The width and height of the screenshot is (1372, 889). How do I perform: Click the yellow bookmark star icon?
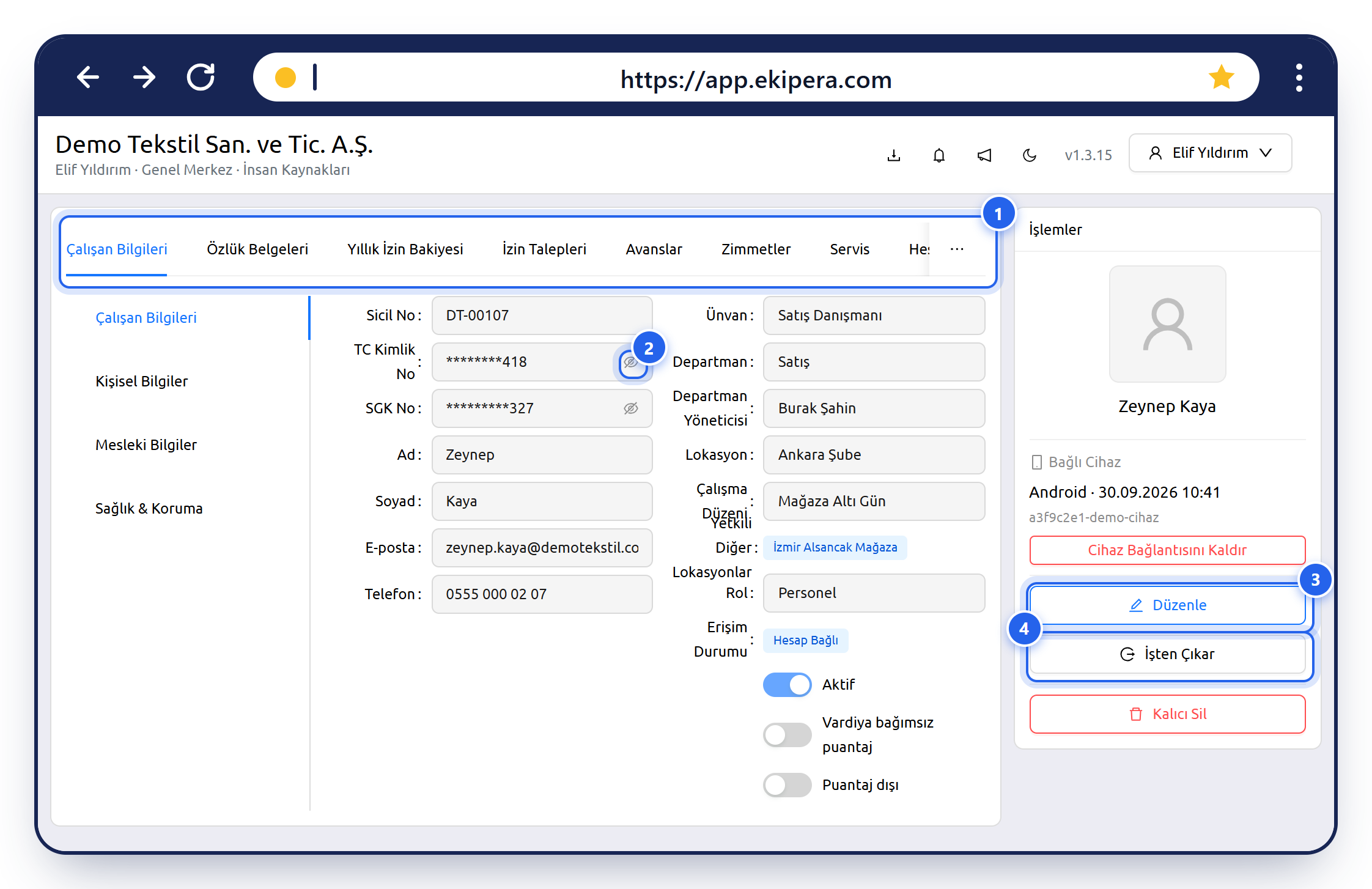pos(1221,77)
